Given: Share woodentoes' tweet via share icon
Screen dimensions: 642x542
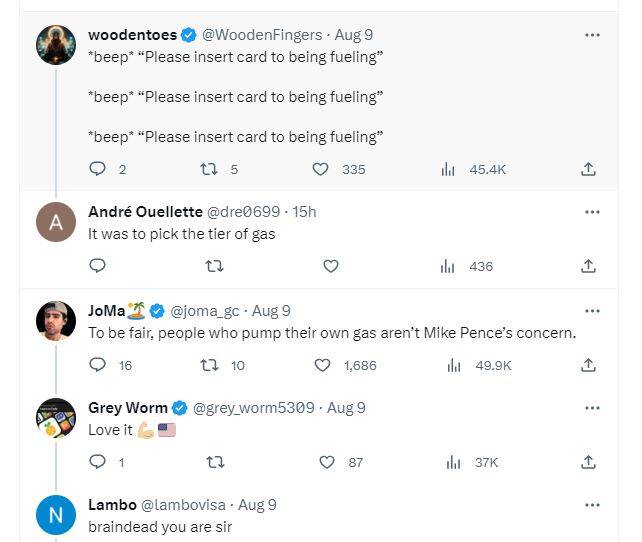Looking at the screenshot, I should pyautogui.click(x=589, y=169).
